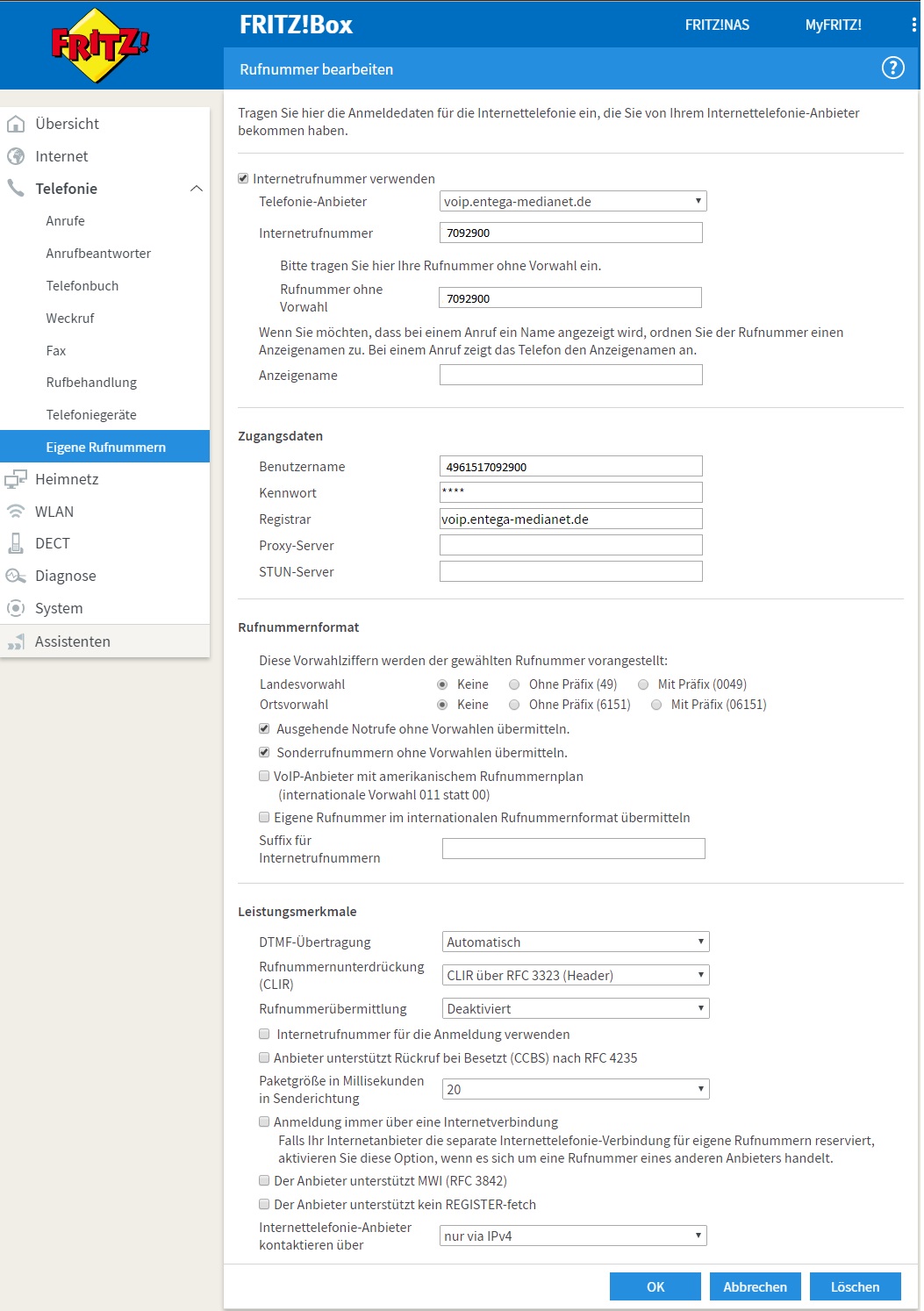This screenshot has width=924, height=1311.
Task: Select Landesvorwahl Mit Präfix (0049)
Action: click(x=643, y=684)
